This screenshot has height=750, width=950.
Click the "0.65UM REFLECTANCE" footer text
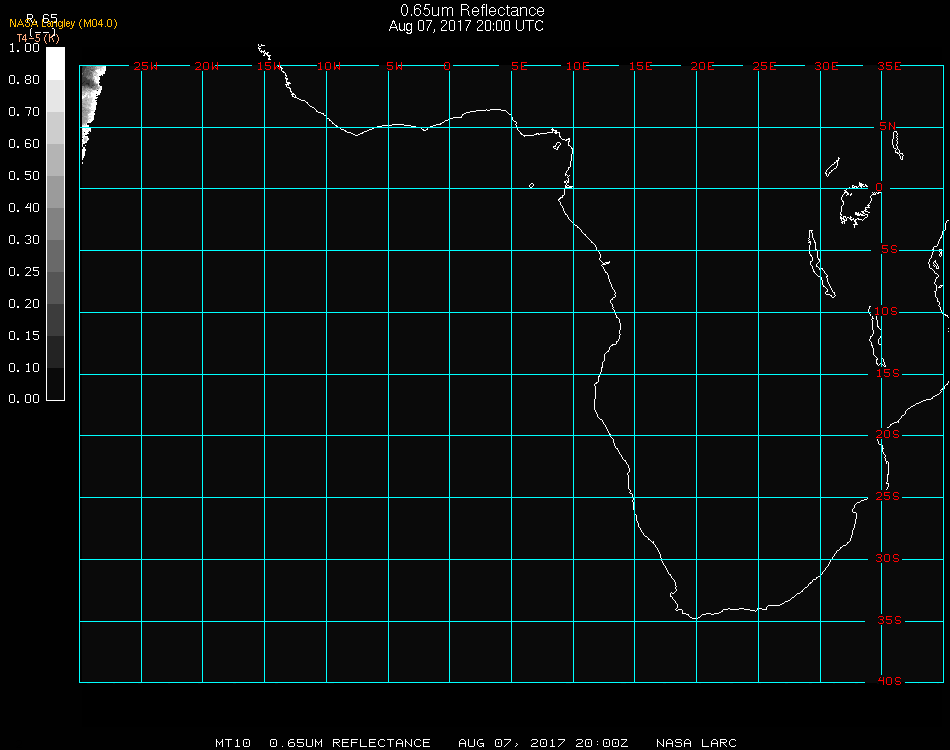point(350,743)
